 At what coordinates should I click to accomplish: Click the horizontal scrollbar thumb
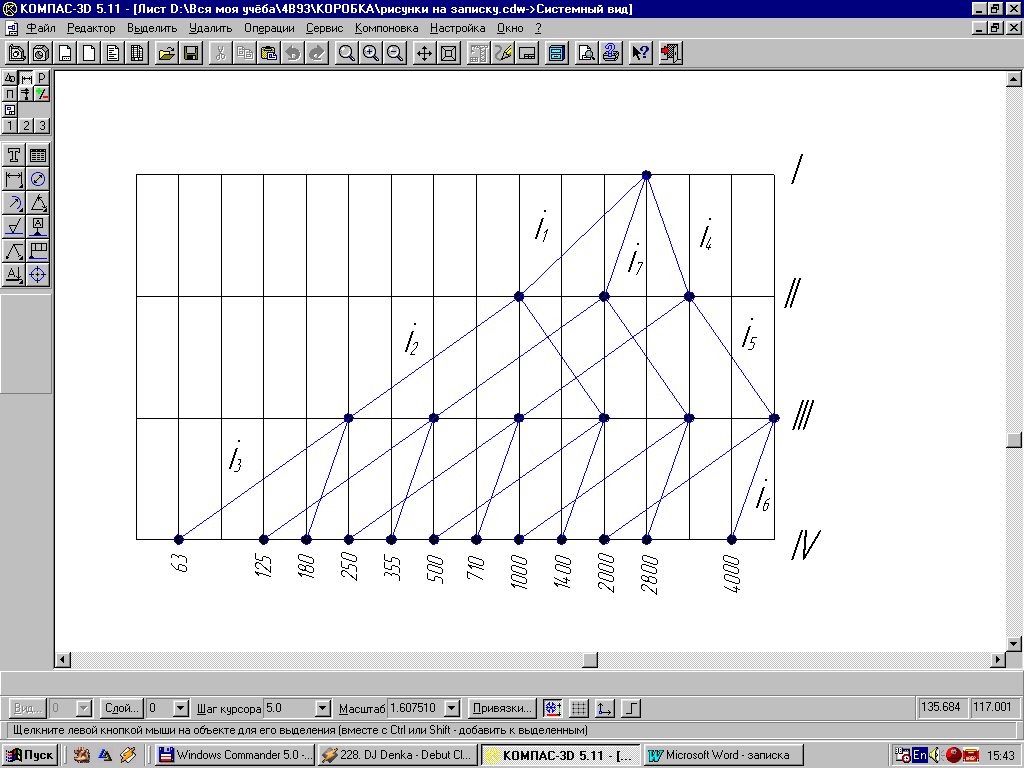coord(590,660)
